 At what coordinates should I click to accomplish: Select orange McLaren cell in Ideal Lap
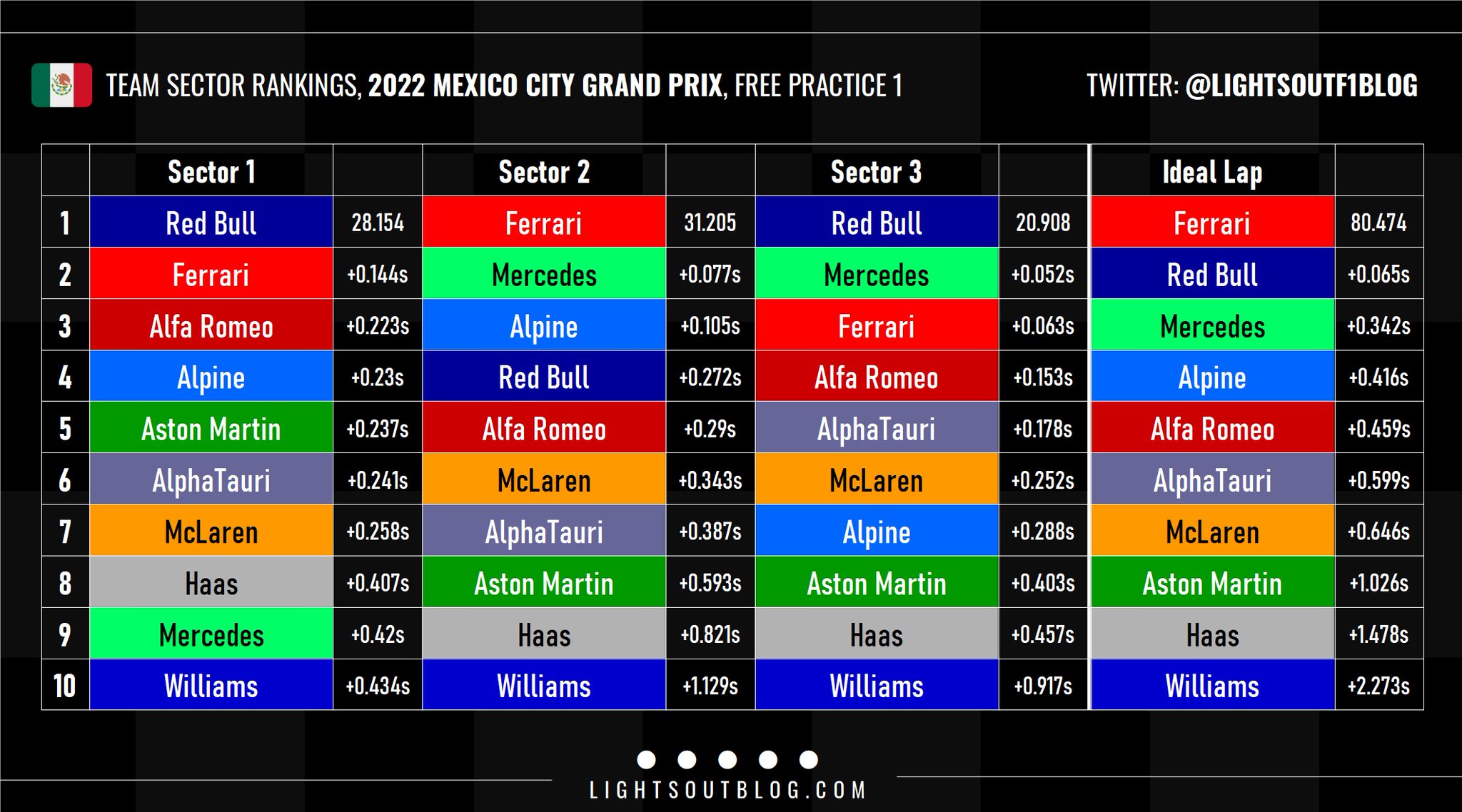1212,532
